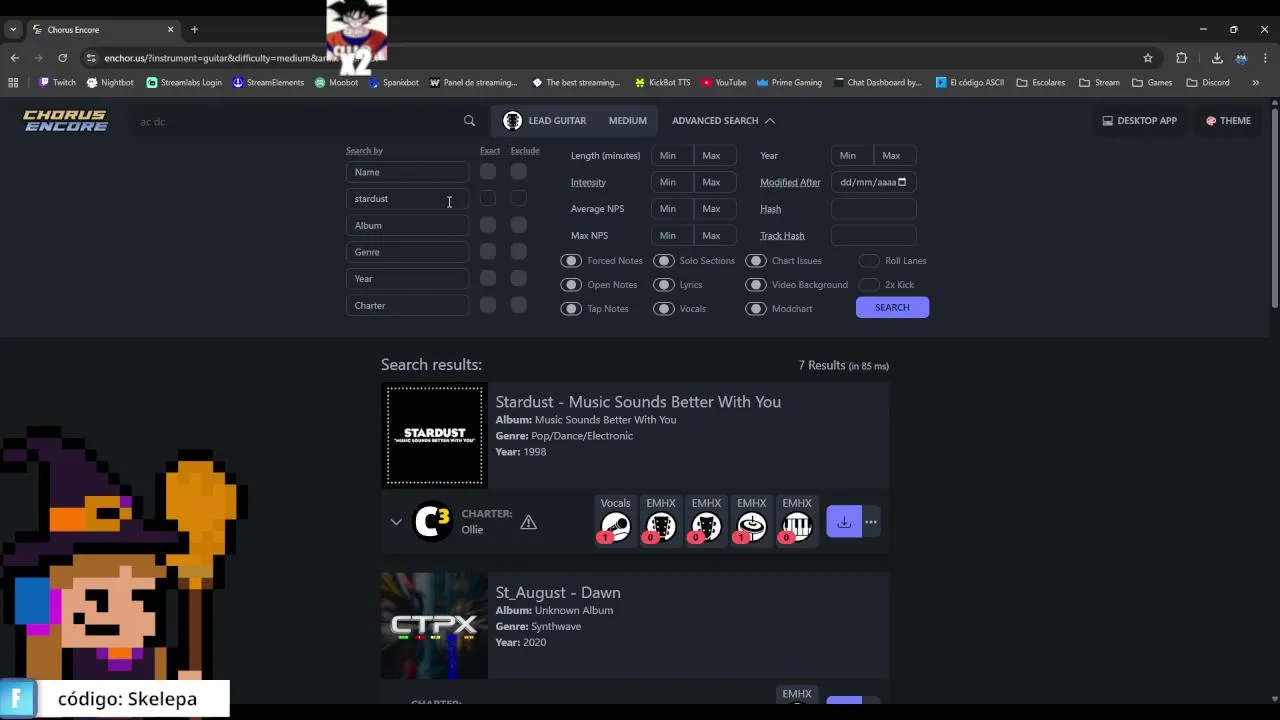The width and height of the screenshot is (1280, 720).
Task: Open more options for Stardust chart
Action: coord(871,522)
